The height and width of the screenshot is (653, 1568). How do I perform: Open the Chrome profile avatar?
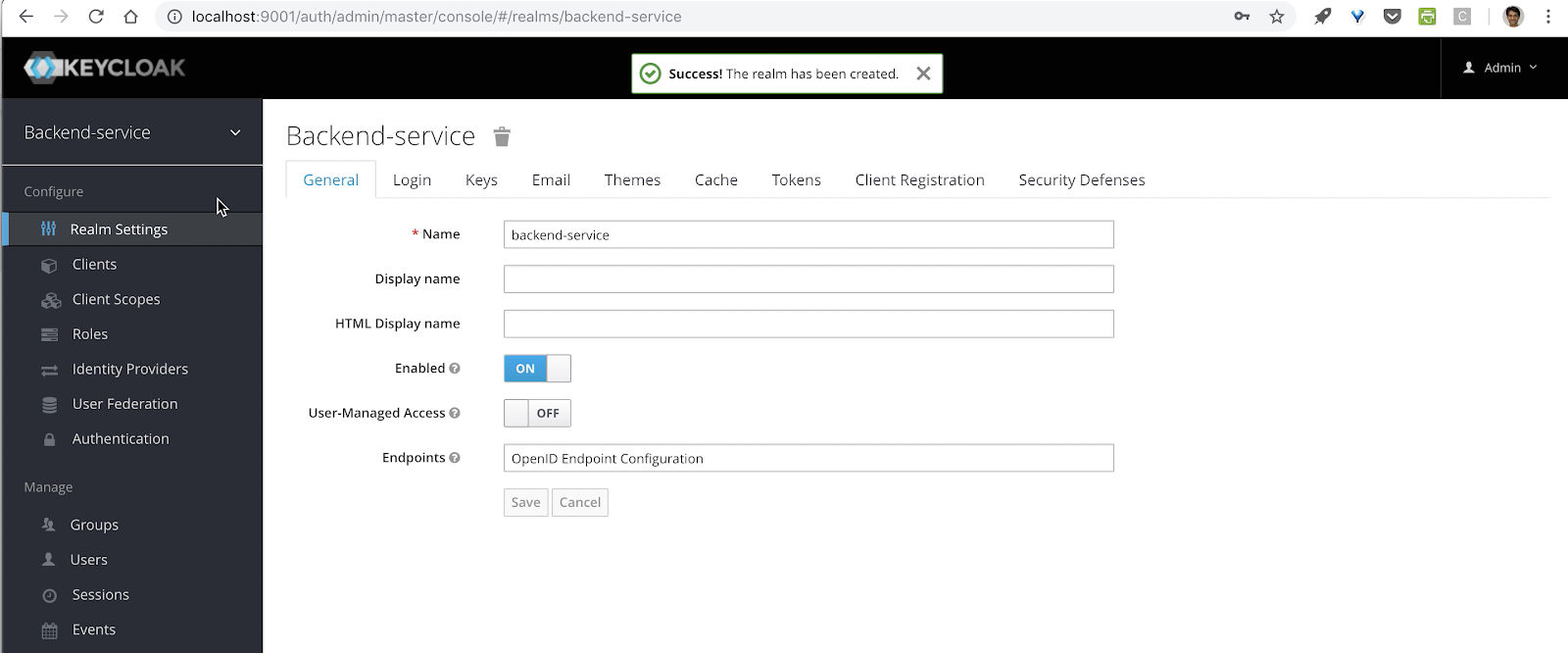click(x=1513, y=17)
